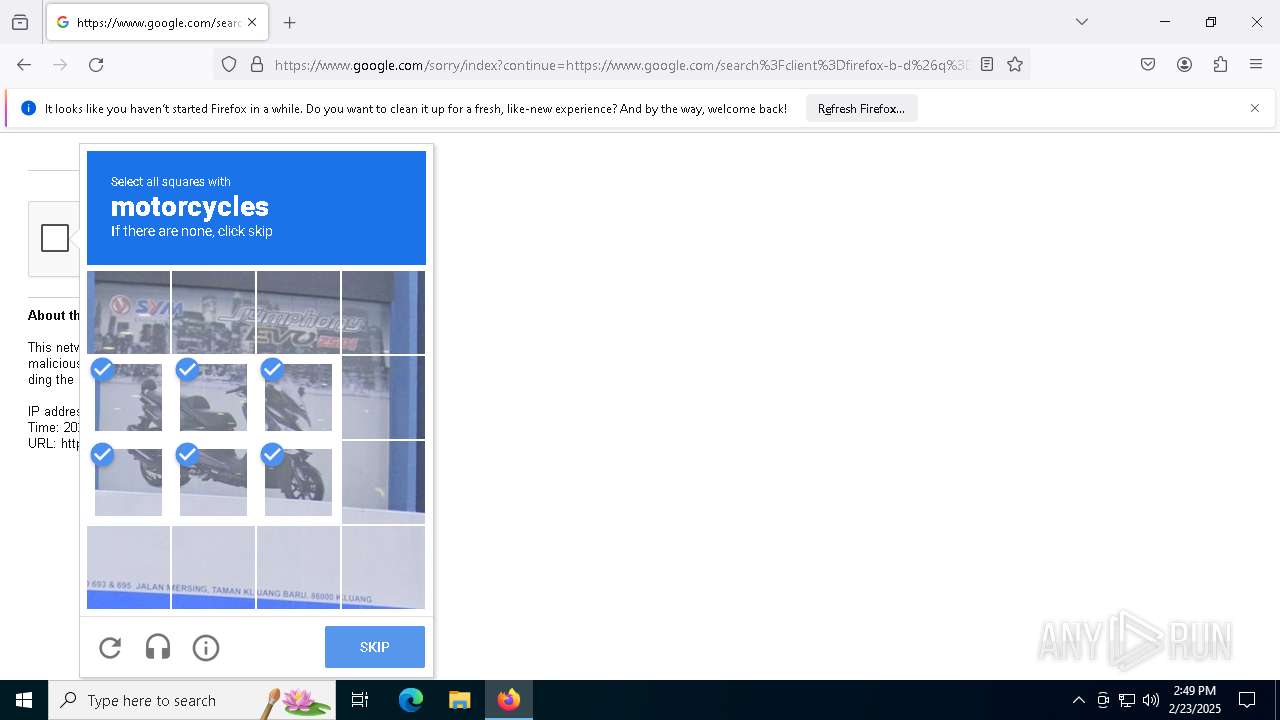Toggle reader view icon

click(x=987, y=65)
